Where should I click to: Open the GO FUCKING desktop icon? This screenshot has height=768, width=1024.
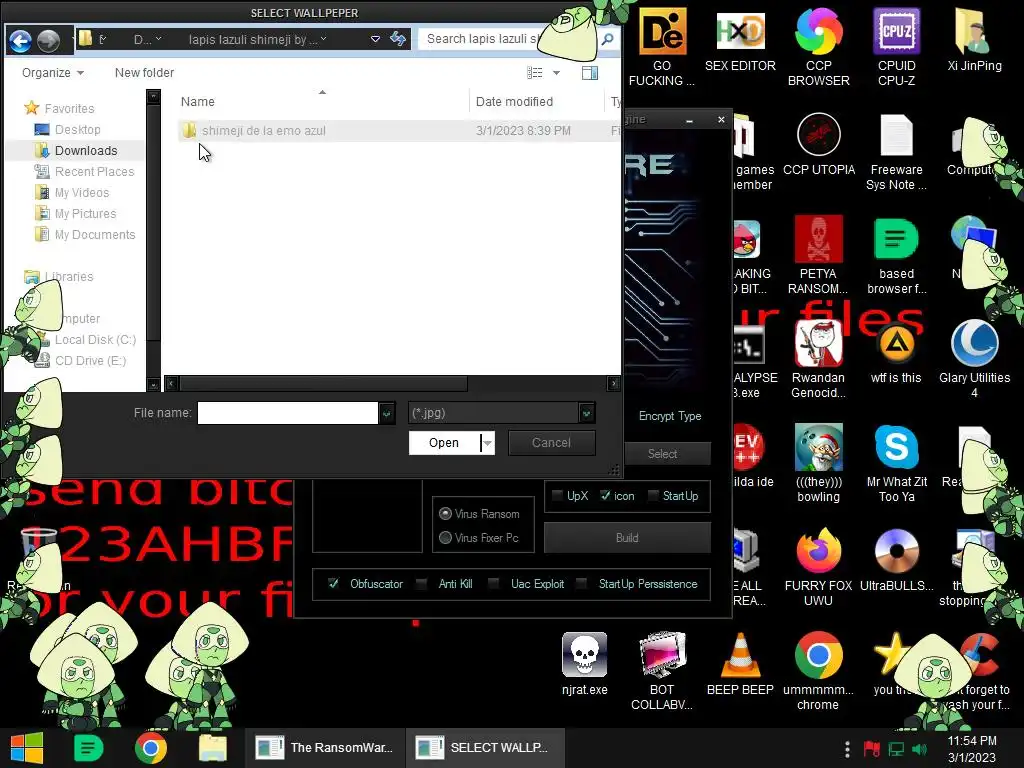tap(662, 48)
